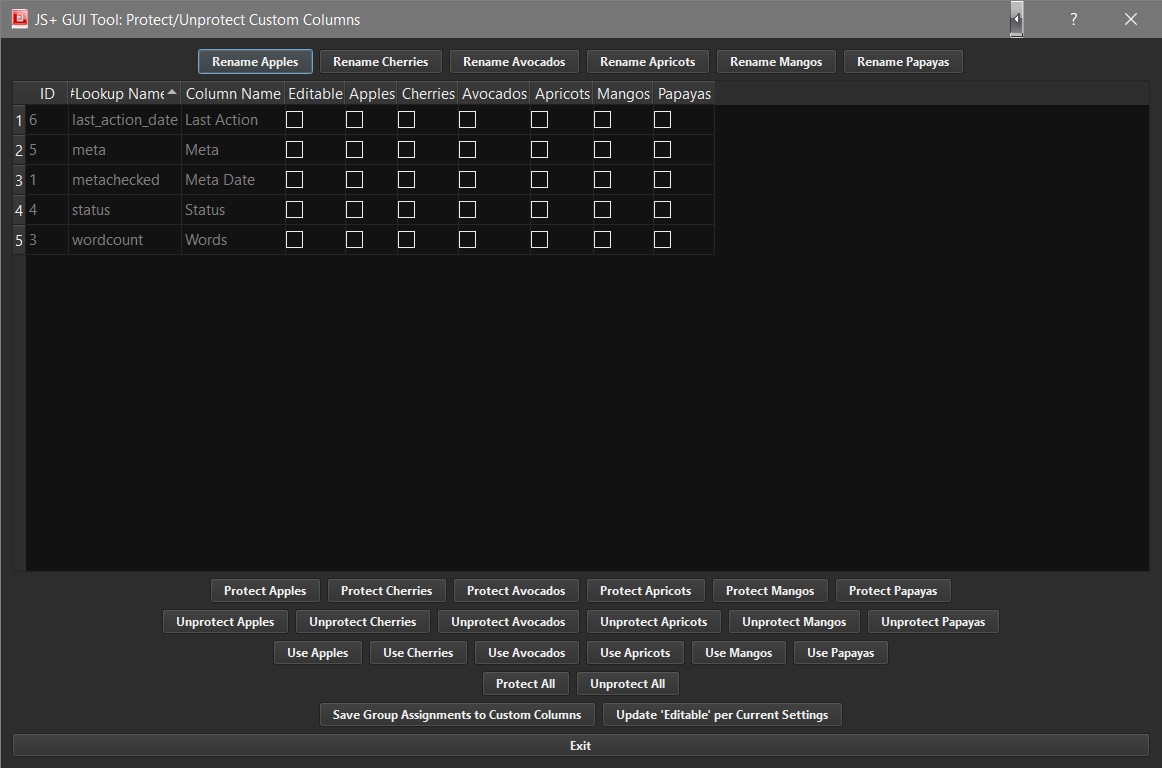Click the Protect Apricots button
1162x768 pixels.
click(645, 591)
